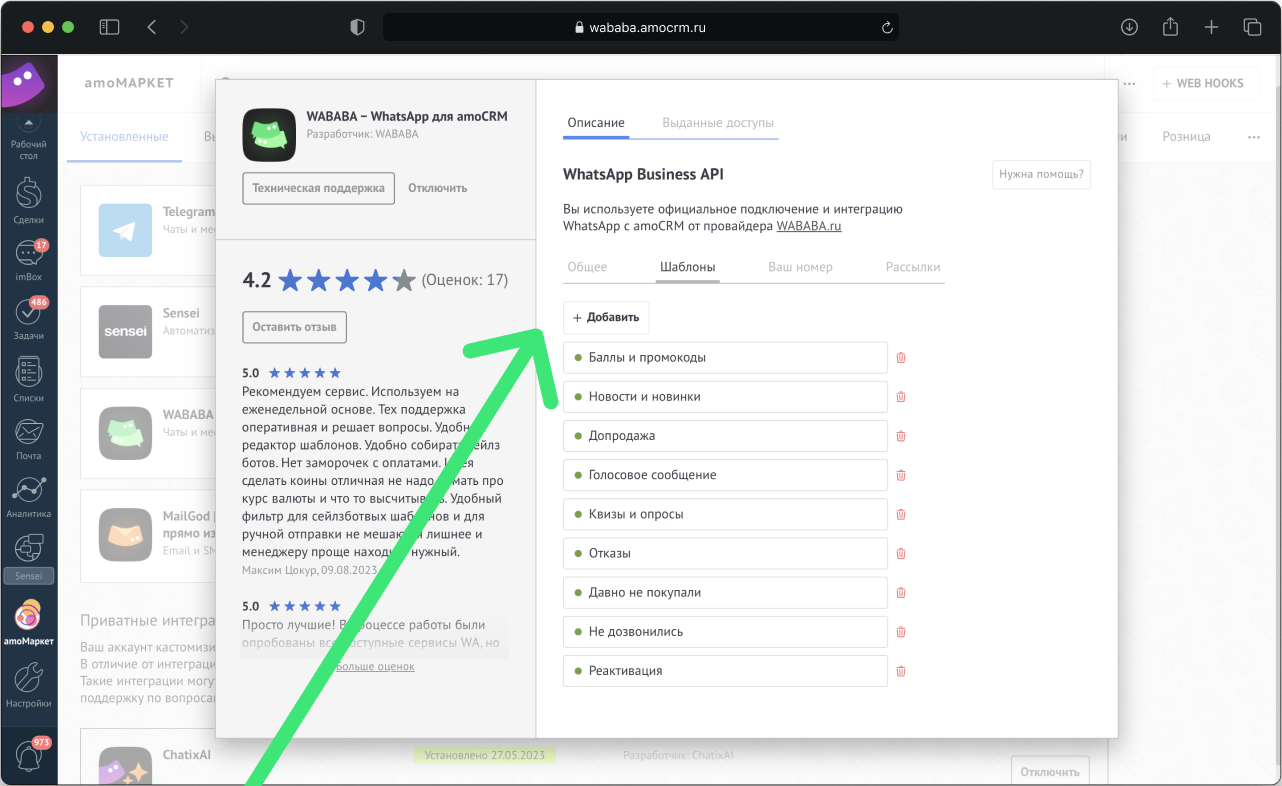
Task: Click Safari address bar wababa.amocrm.ru
Action: click(x=640, y=27)
